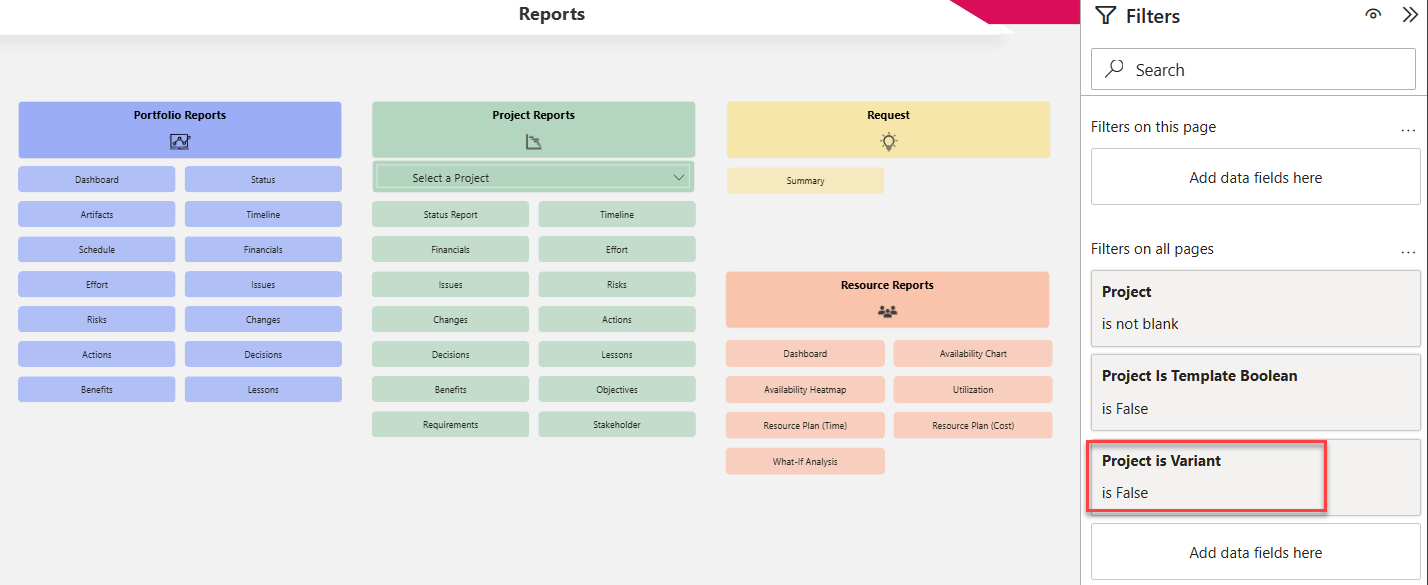This screenshot has width=1428, height=585.
Task: Collapse the Filters pane with double chevron
Action: [x=1410, y=15]
